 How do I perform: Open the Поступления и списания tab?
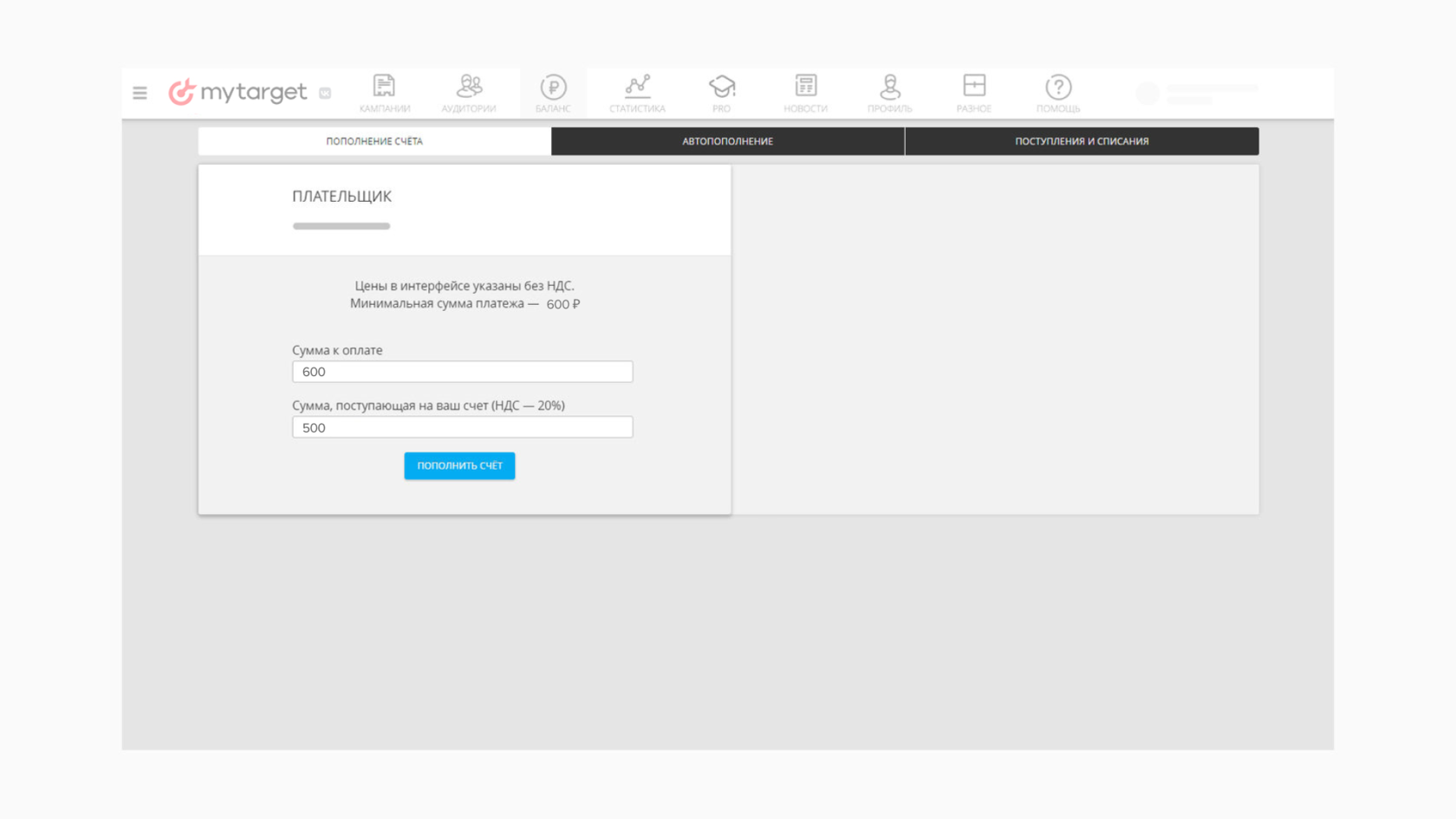point(1082,141)
